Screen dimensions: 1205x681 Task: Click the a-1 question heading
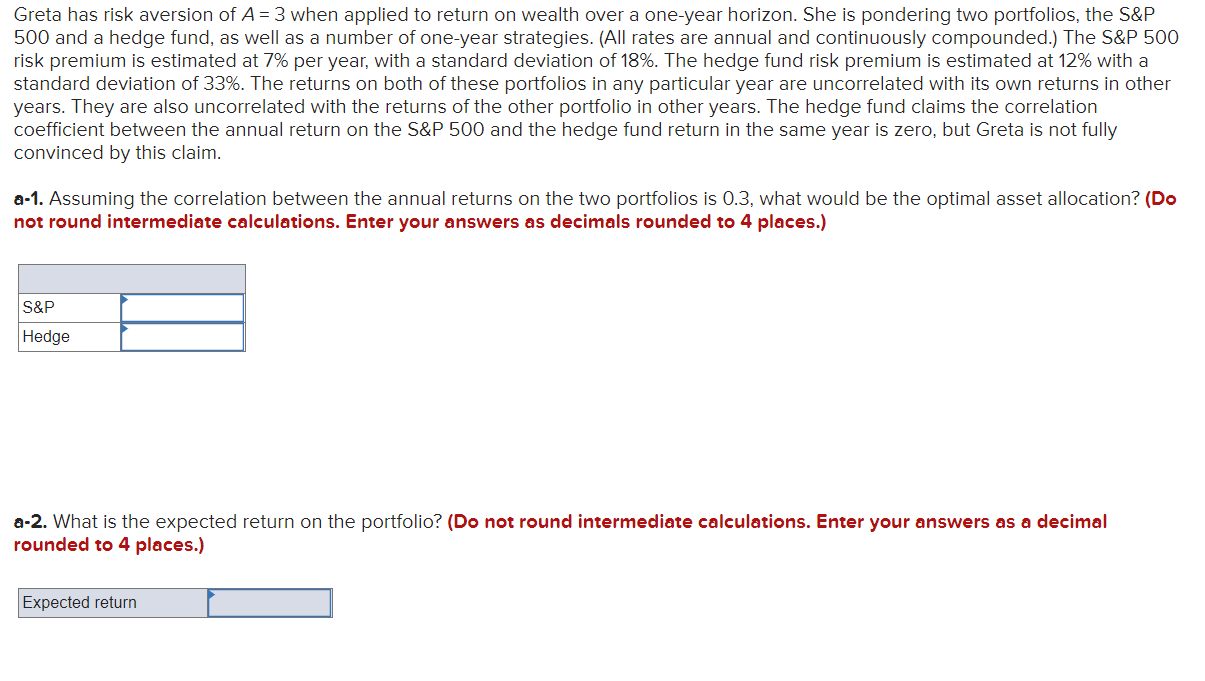[x=27, y=198]
